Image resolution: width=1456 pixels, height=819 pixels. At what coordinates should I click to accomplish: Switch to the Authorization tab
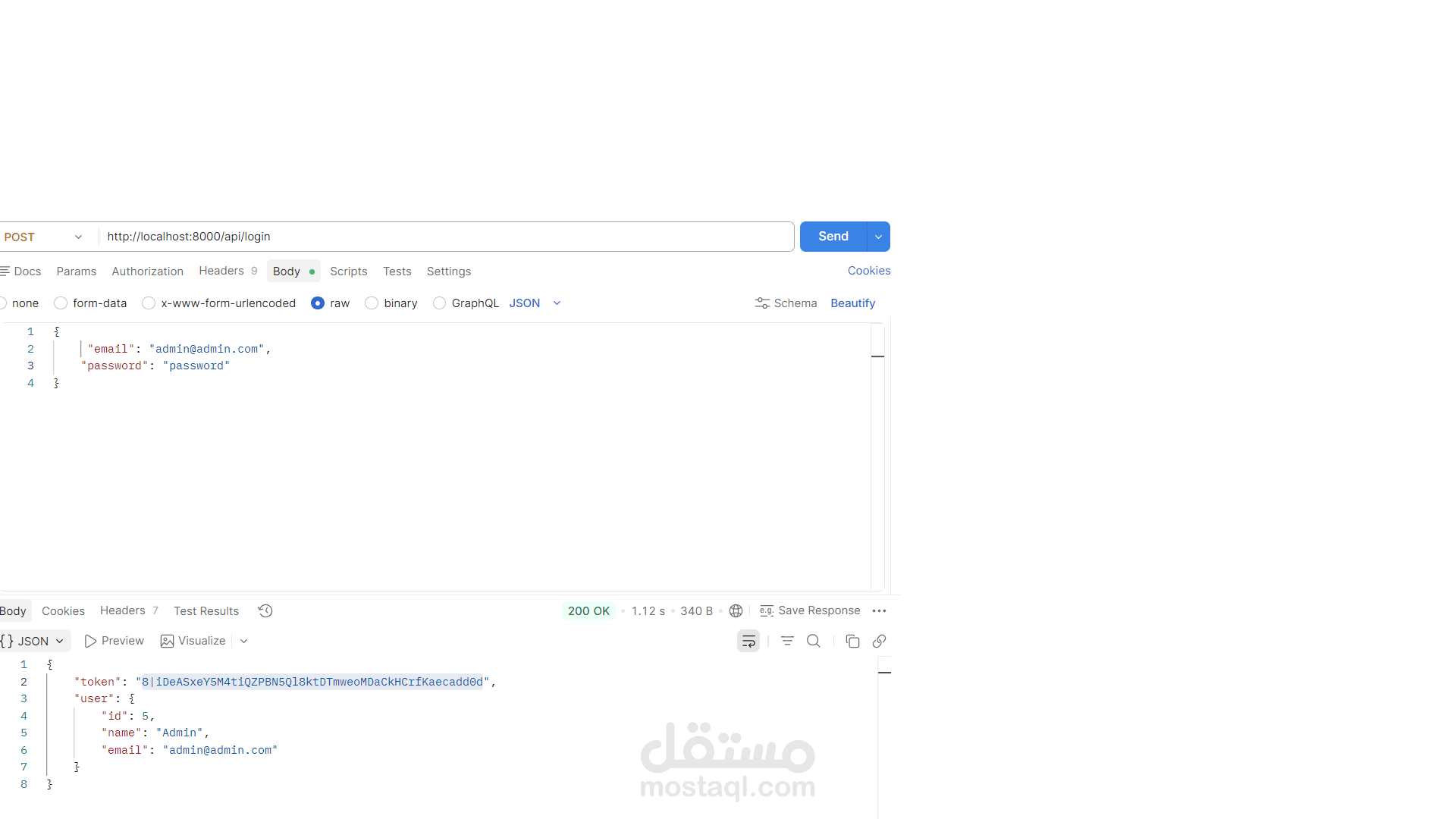click(147, 271)
